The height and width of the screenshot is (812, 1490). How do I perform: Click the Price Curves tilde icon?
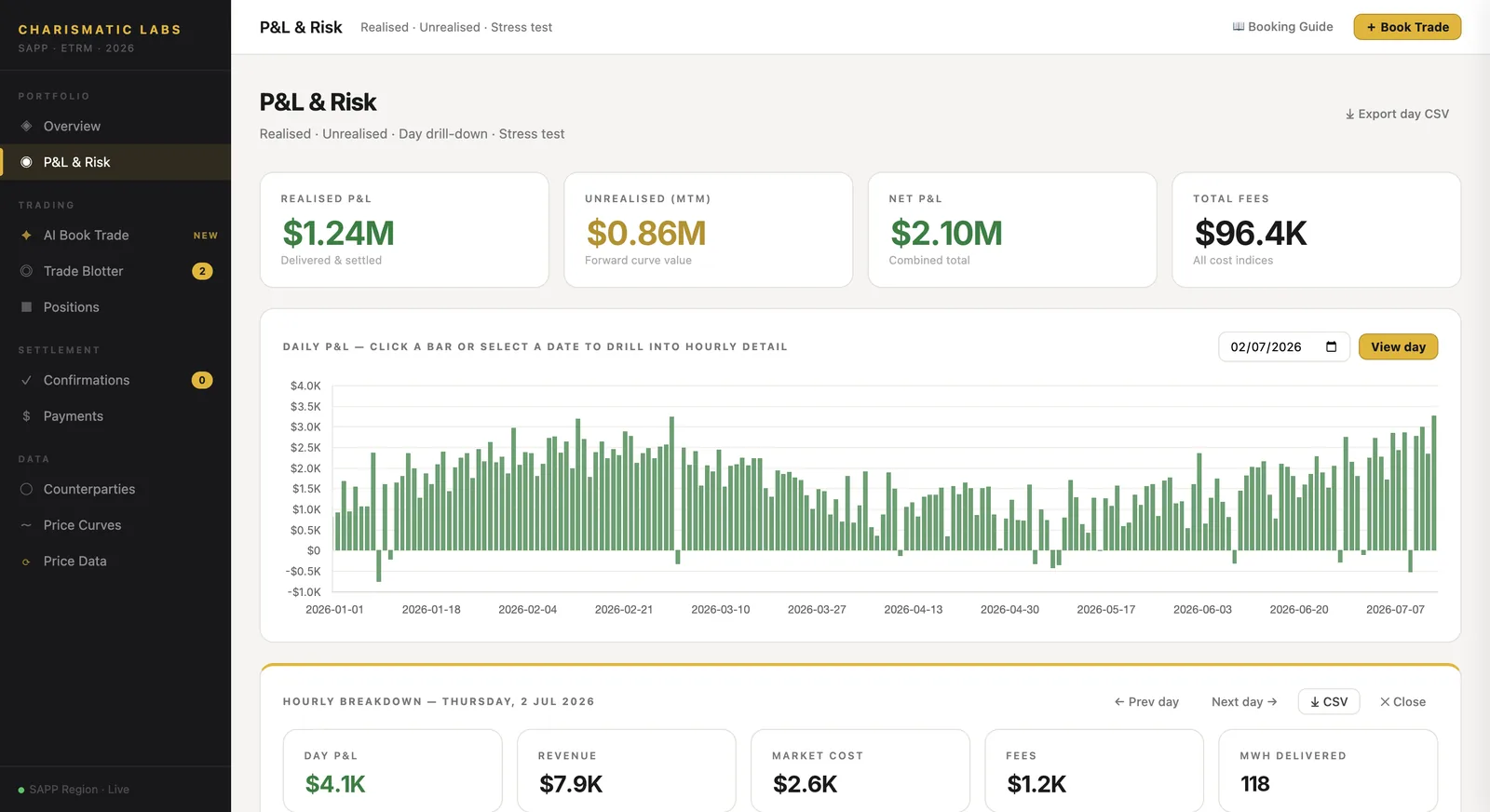(26, 525)
